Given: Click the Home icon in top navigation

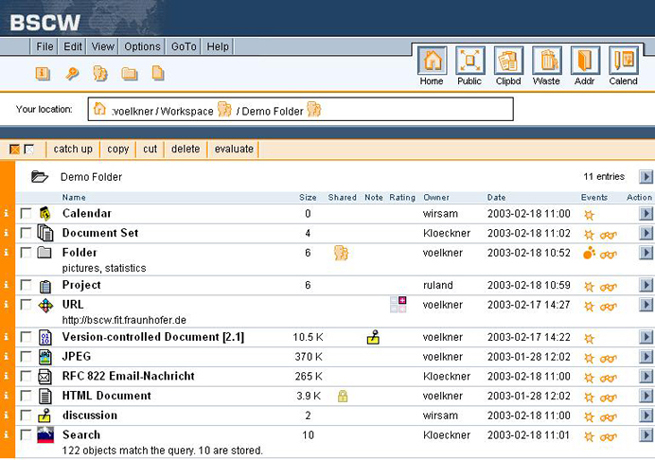Looking at the screenshot, I should pos(432,61).
